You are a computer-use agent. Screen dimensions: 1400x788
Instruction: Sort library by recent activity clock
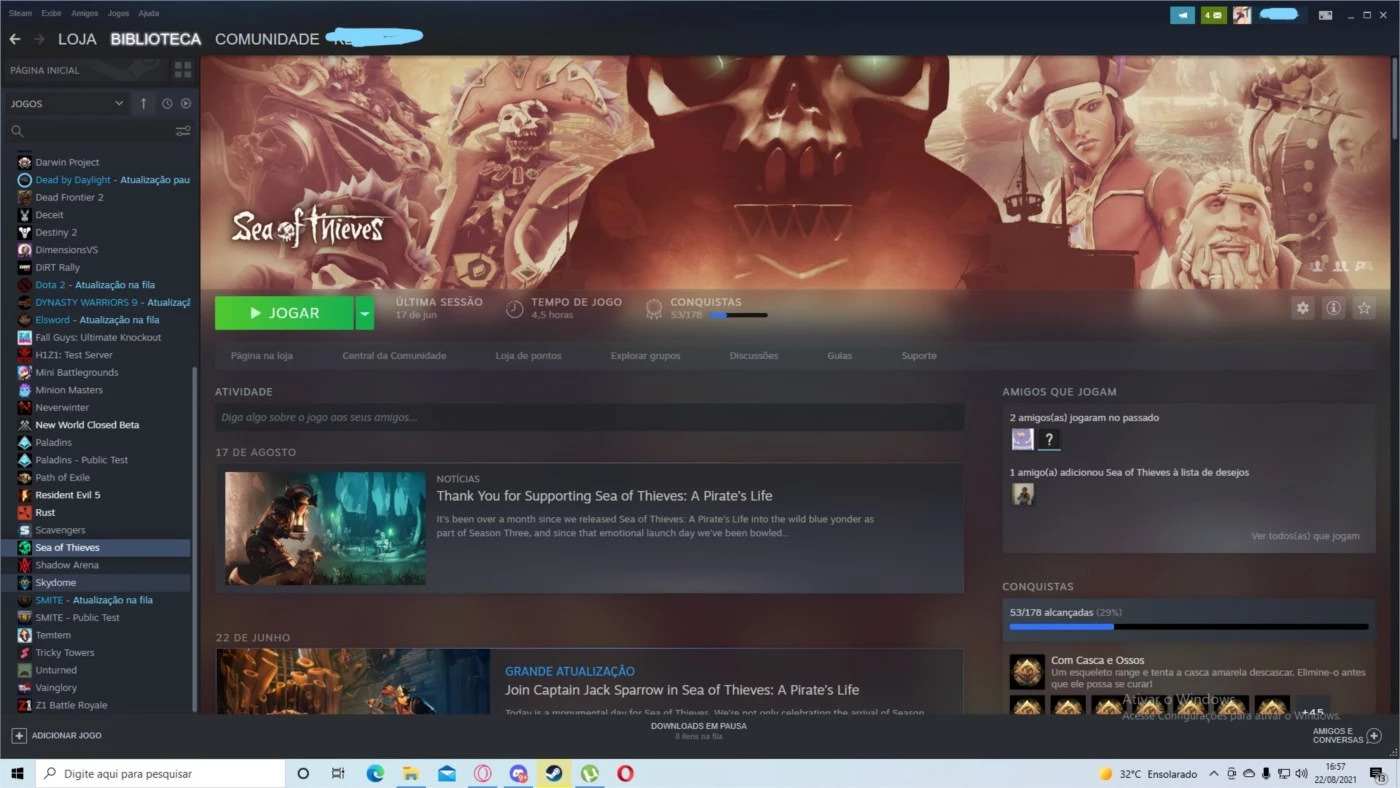coord(167,103)
